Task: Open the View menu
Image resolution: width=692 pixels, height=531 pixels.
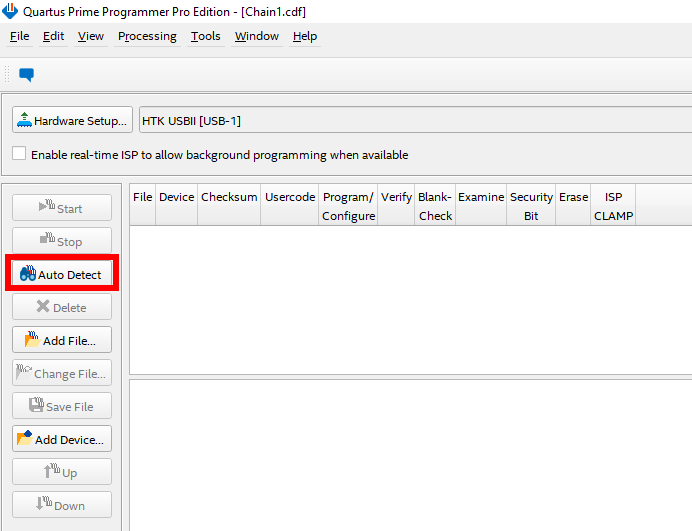Action: pyautogui.click(x=91, y=36)
